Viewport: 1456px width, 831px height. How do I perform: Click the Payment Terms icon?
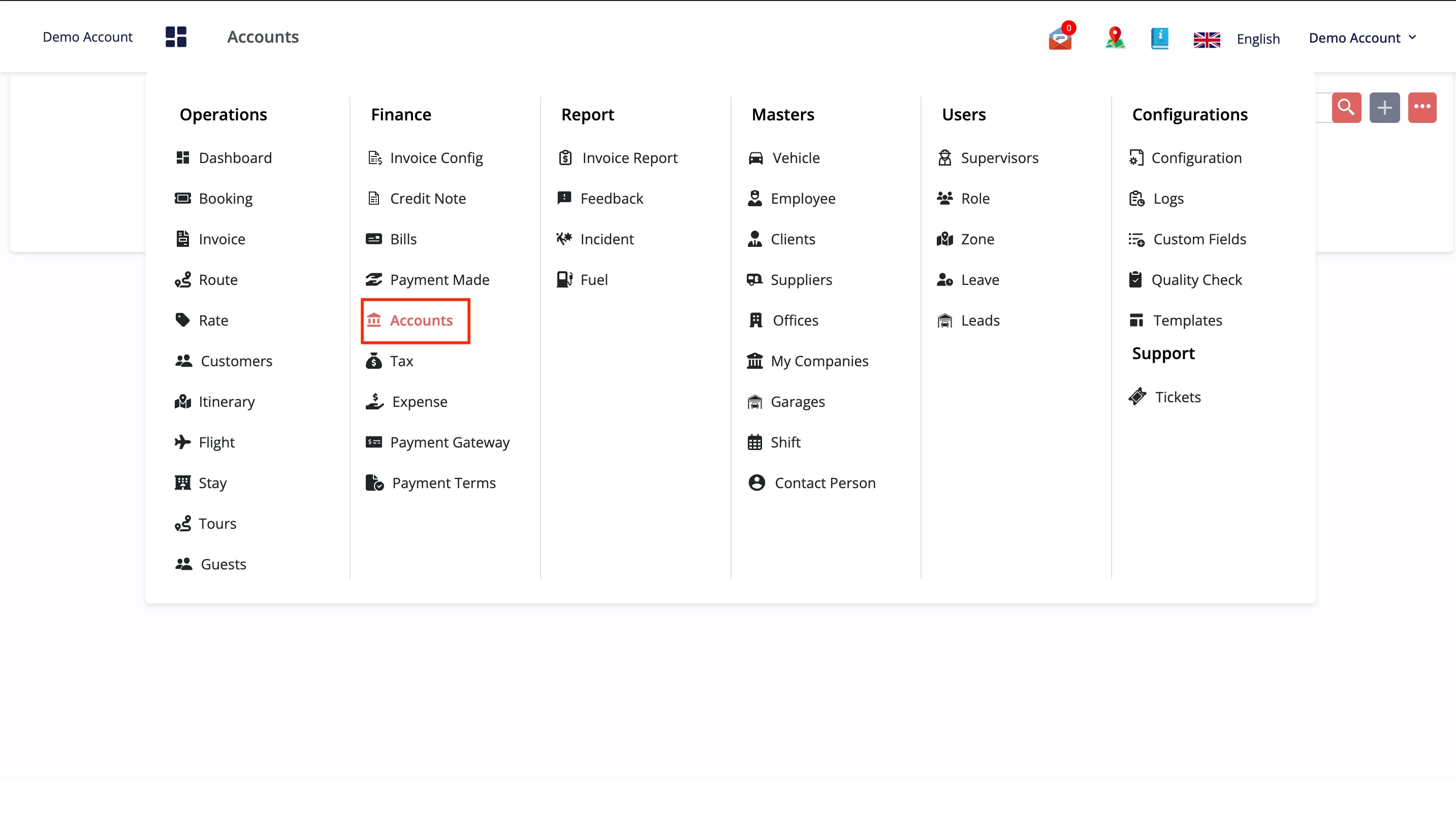(x=374, y=483)
